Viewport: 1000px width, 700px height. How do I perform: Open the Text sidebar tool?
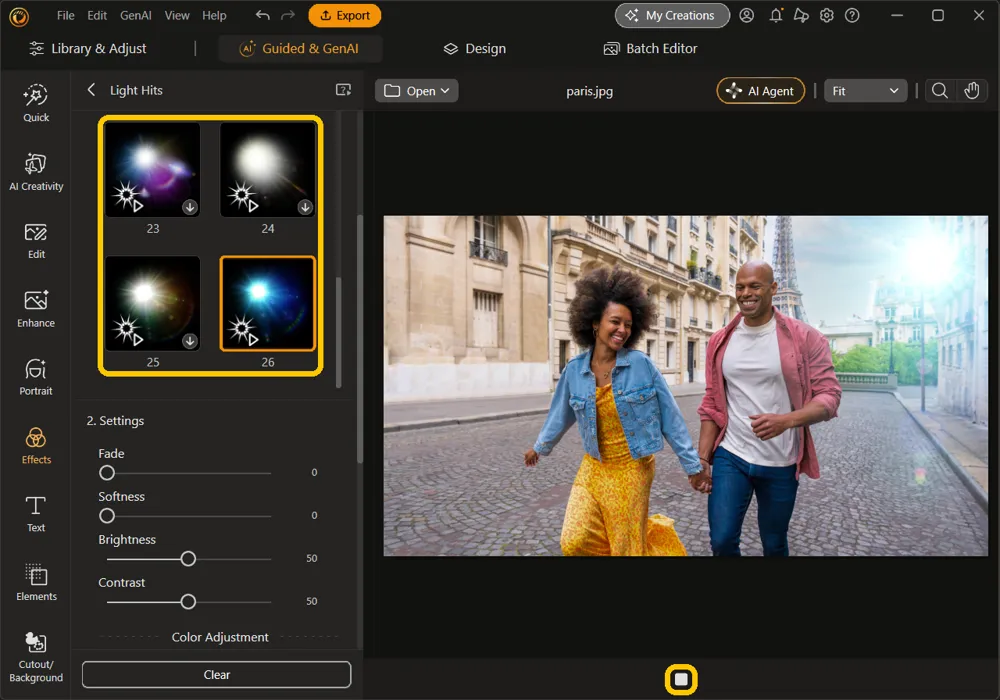[x=36, y=514]
